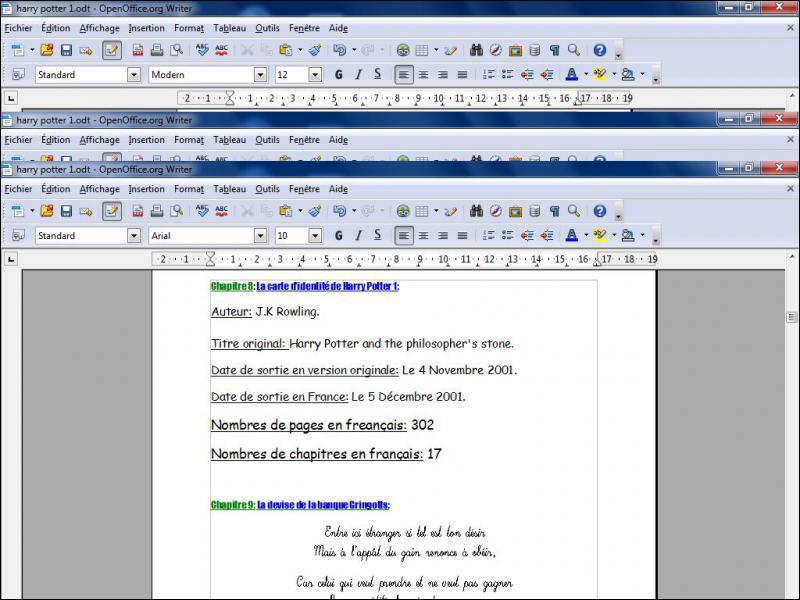Expand the Standard paragraph style dropdown, front window

[x=134, y=236]
